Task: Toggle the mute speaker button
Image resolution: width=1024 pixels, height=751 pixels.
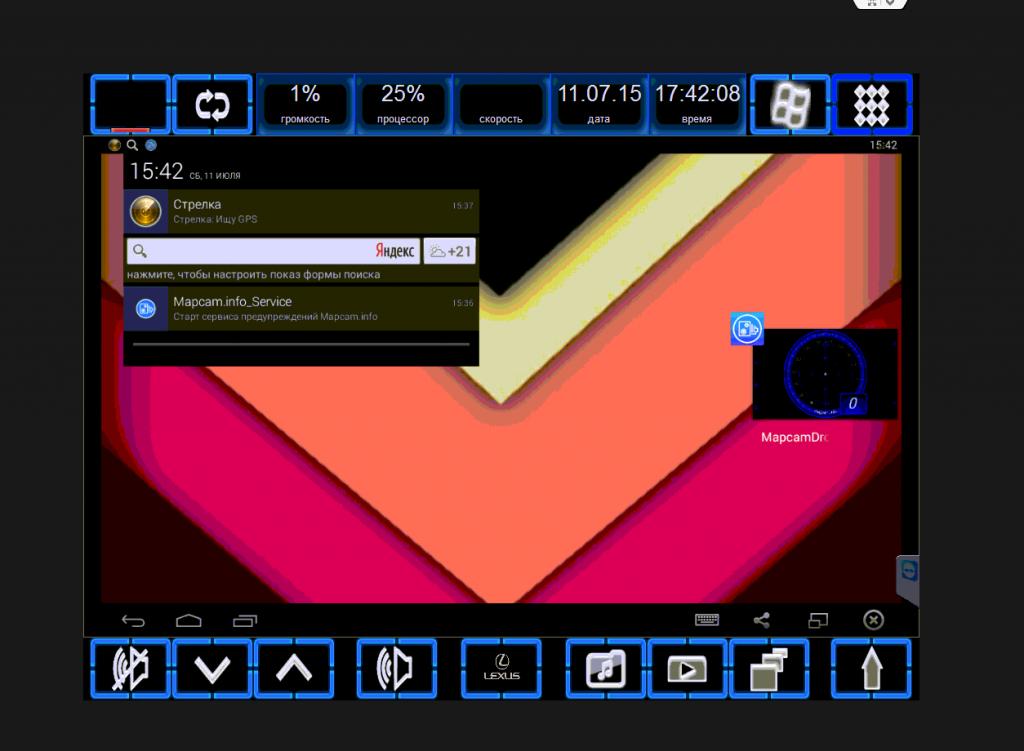Action: [130, 669]
